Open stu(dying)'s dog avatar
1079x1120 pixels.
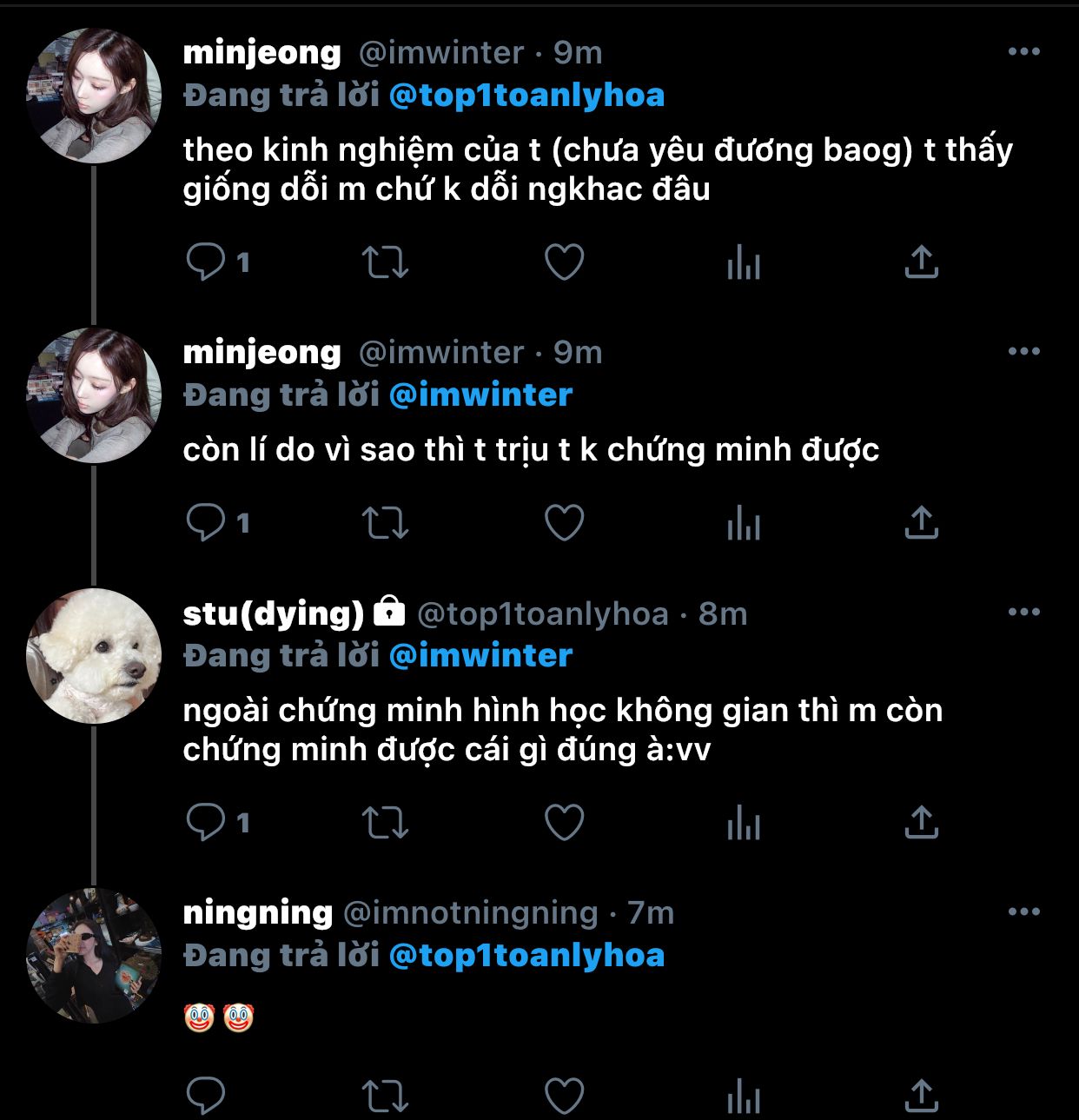[x=94, y=656]
